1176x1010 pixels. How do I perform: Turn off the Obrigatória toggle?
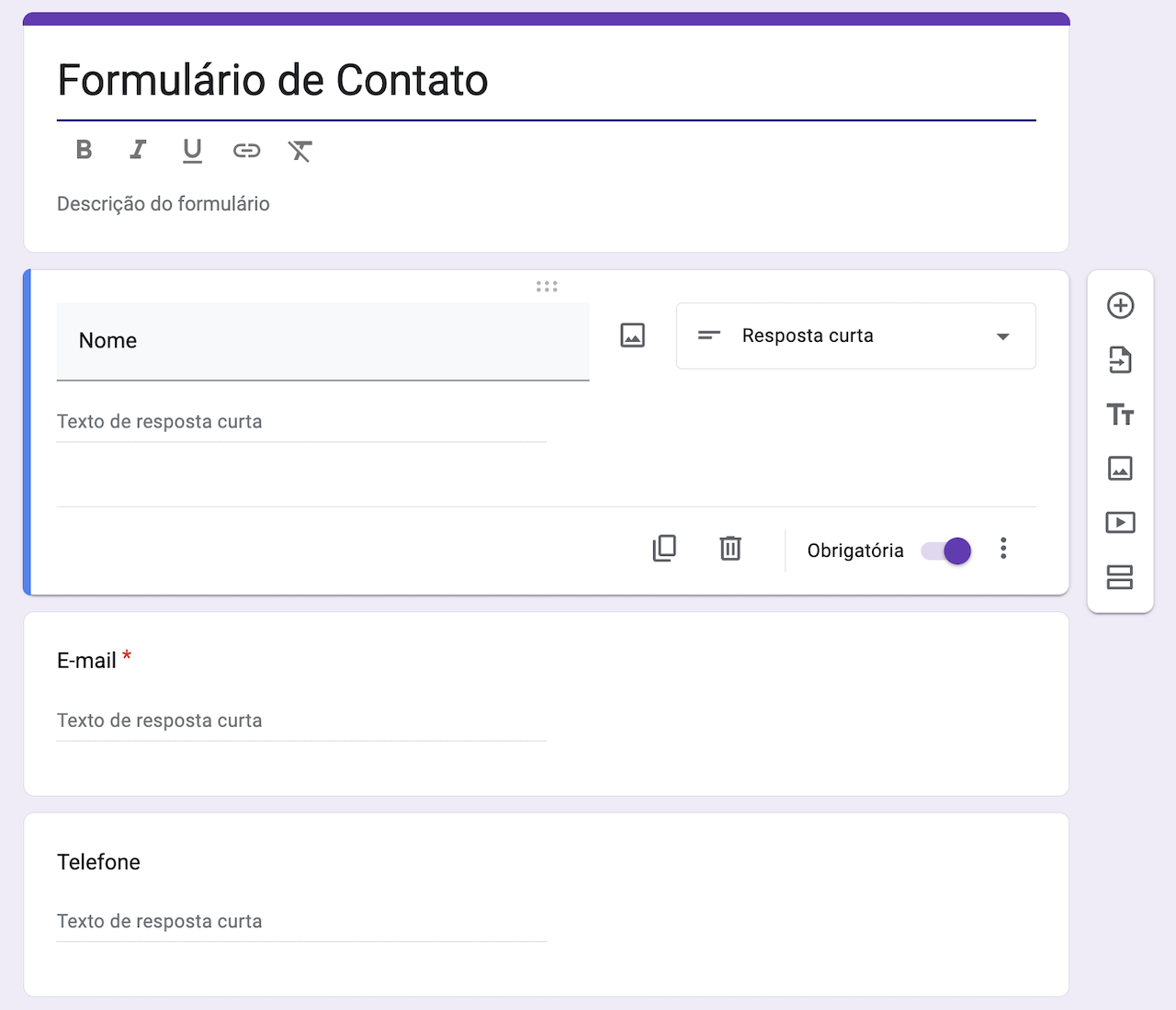pyautogui.click(x=947, y=550)
